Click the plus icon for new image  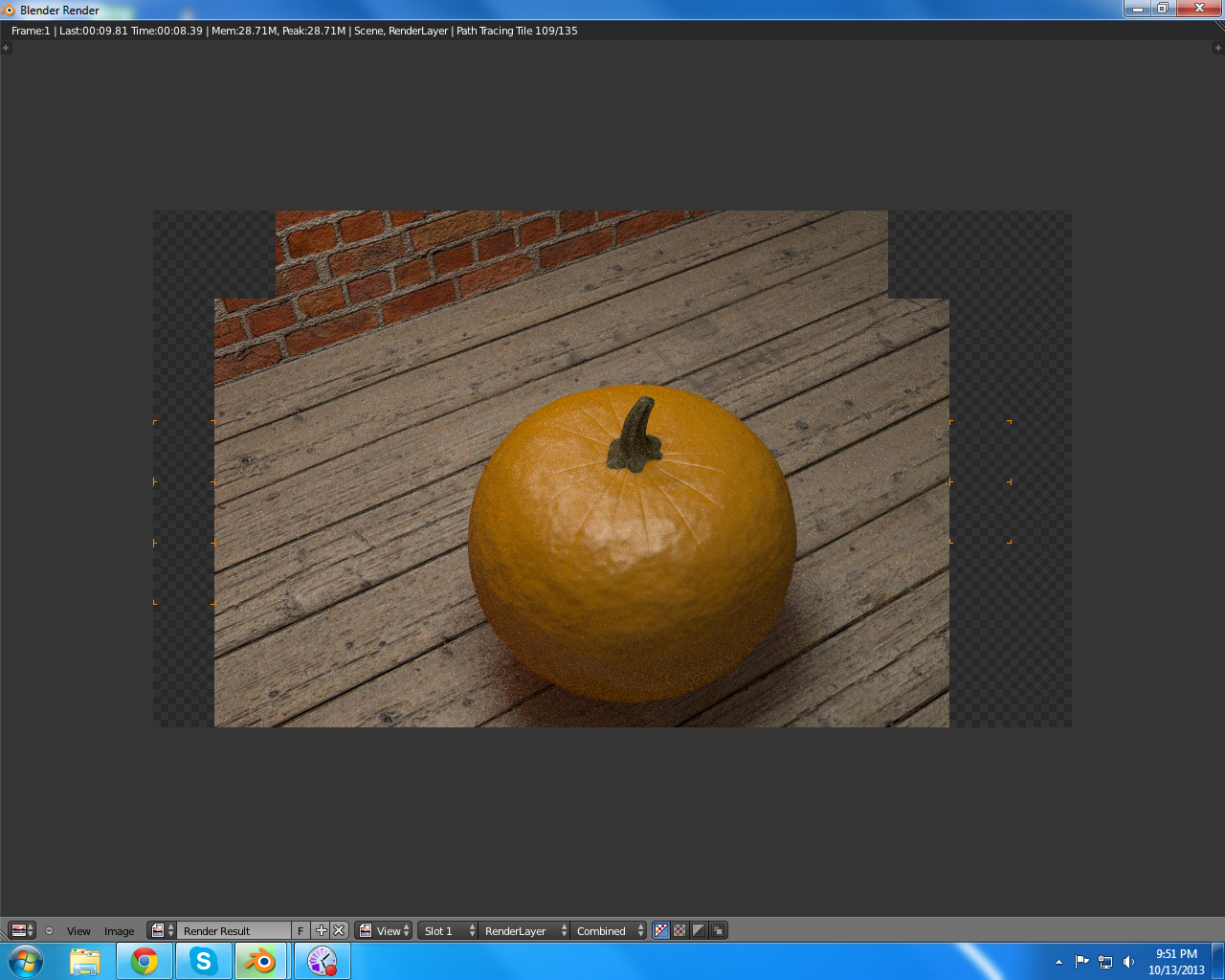(x=321, y=930)
